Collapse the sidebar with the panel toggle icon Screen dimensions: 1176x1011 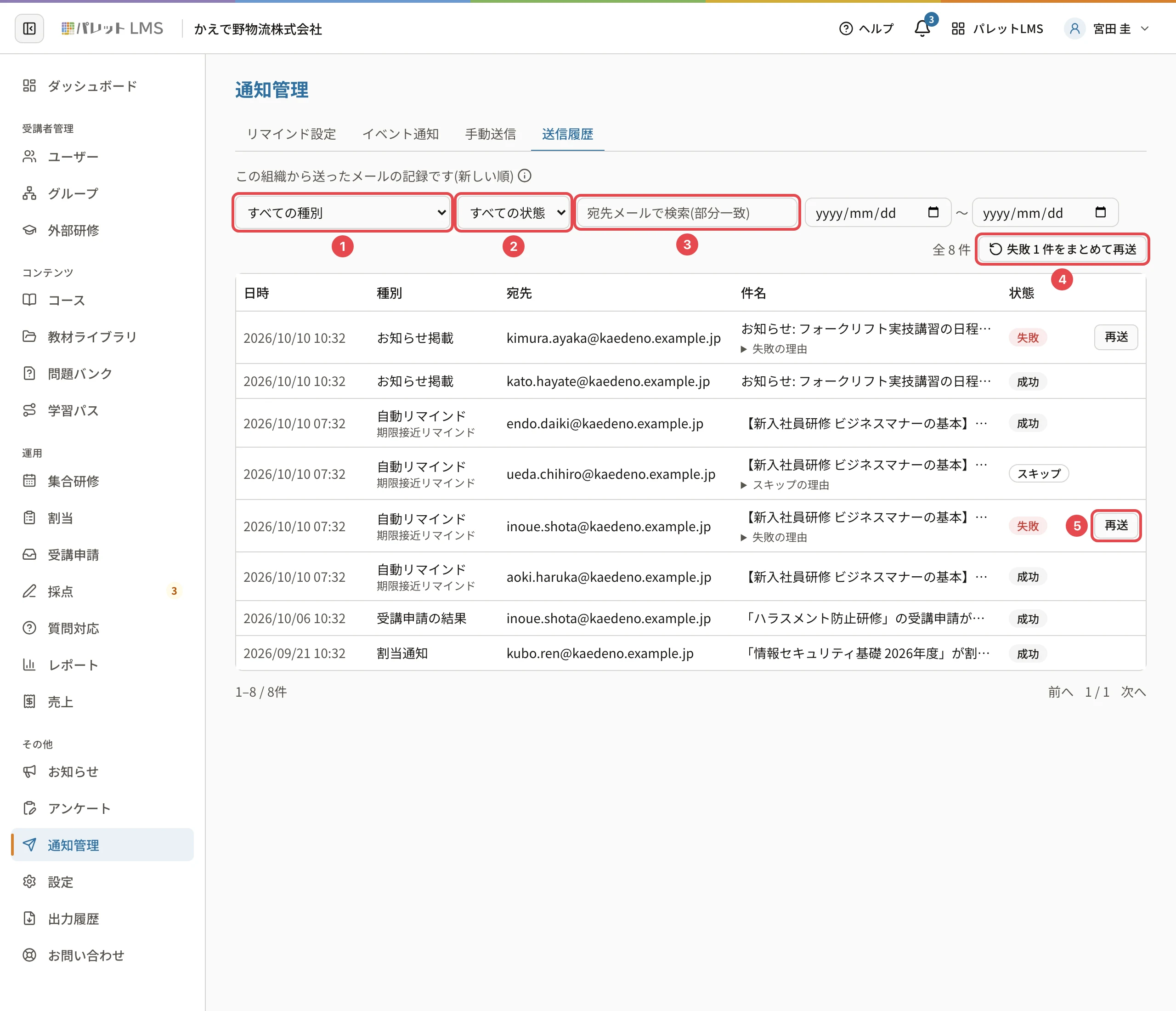click(29, 28)
